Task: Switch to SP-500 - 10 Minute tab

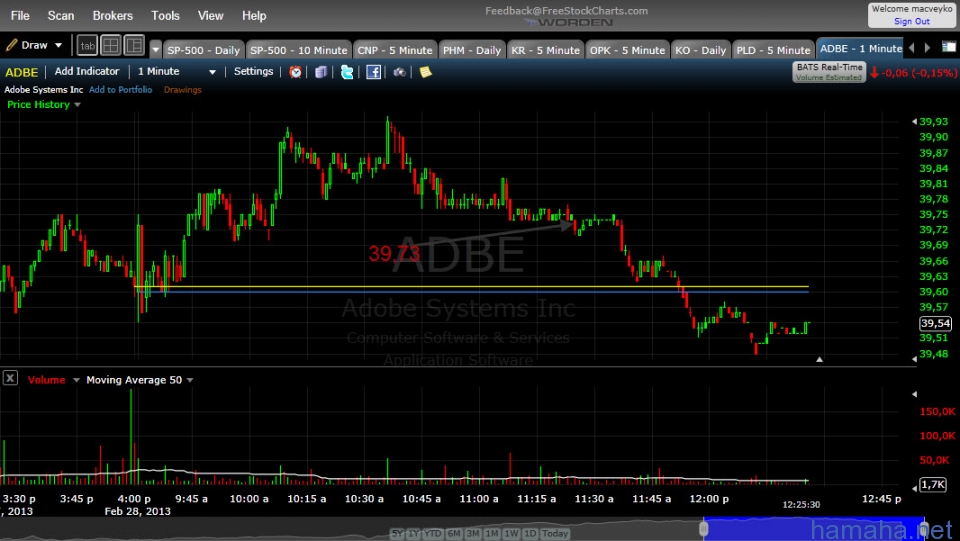Action: (x=298, y=50)
